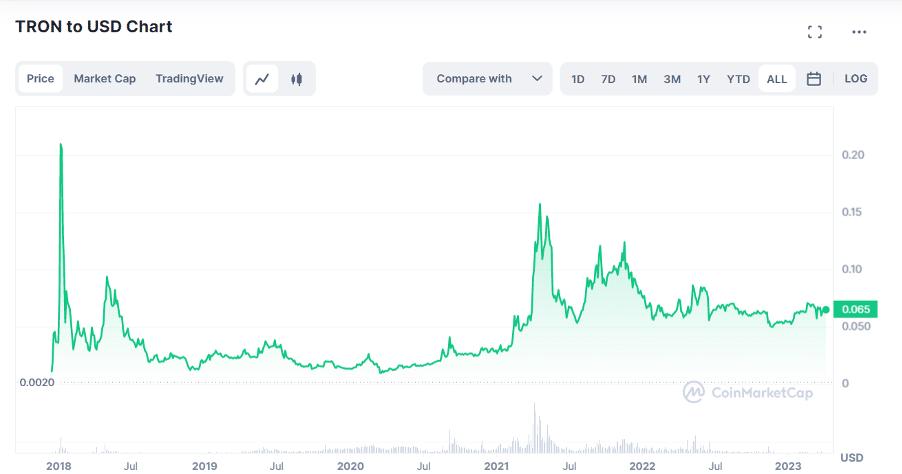
Task: Select the ALL time range
Action: [x=777, y=79]
